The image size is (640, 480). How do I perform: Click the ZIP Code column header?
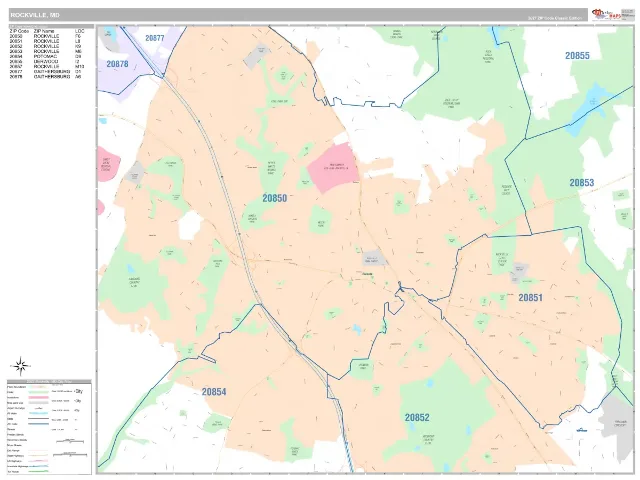point(19,31)
